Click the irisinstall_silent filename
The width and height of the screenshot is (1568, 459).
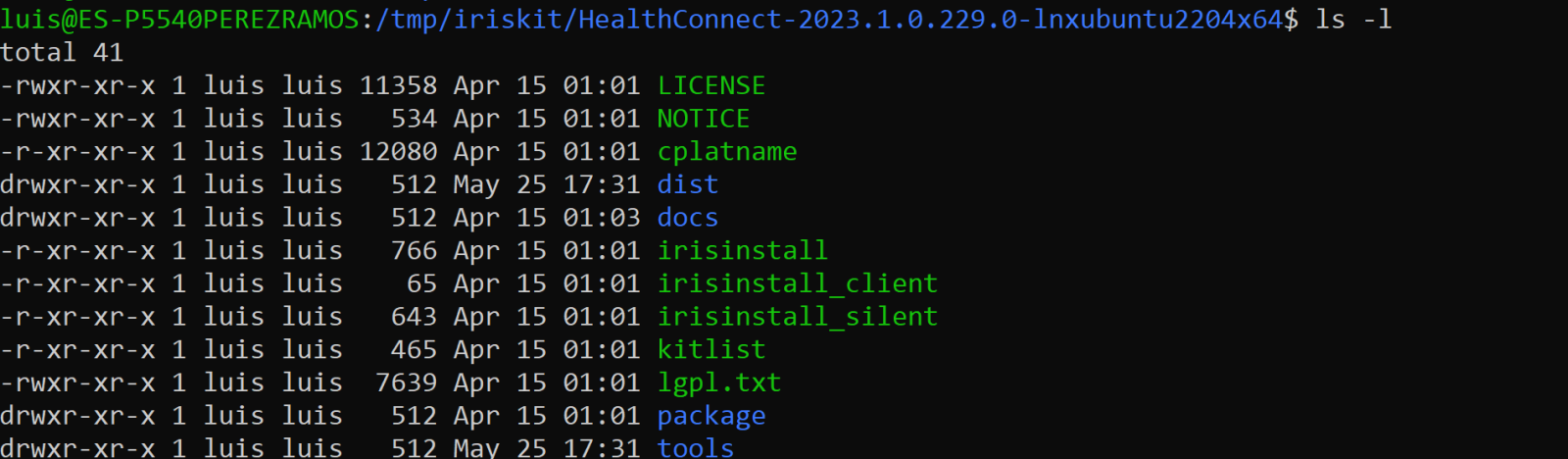pyautogui.click(x=797, y=317)
